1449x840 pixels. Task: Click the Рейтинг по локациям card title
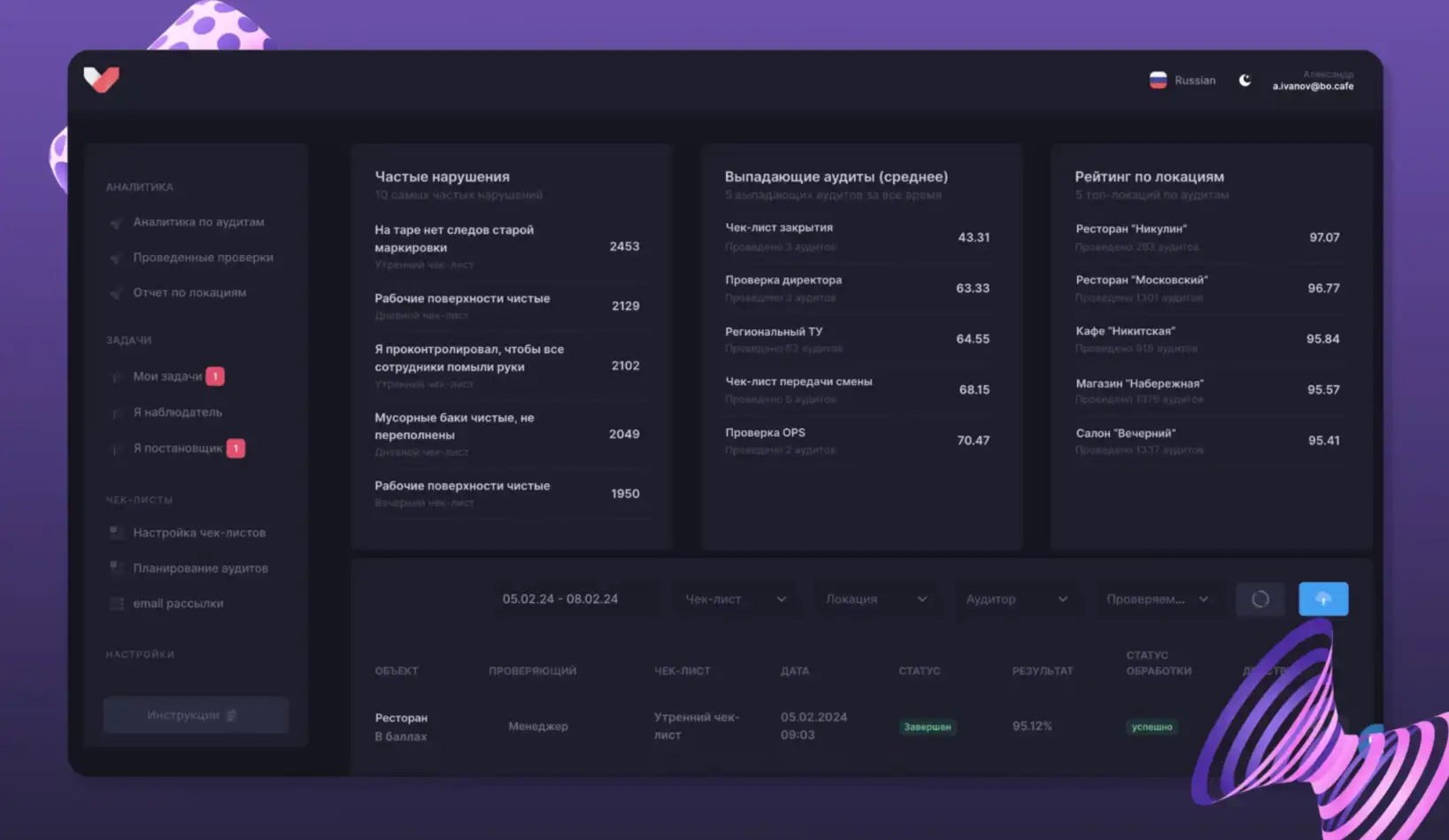1149,177
